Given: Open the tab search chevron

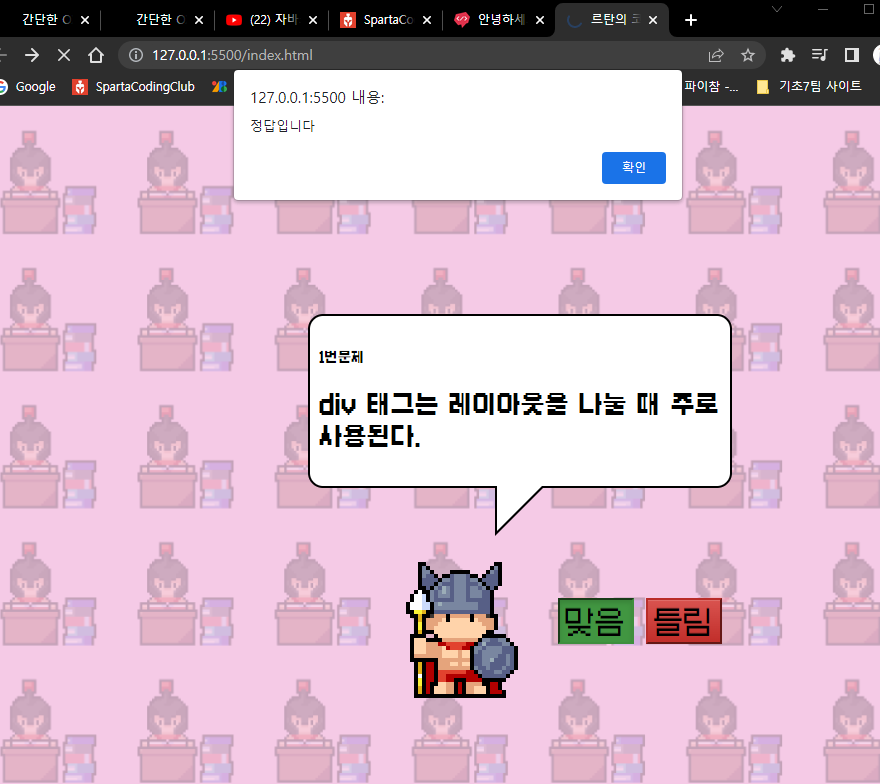Looking at the screenshot, I should pyautogui.click(x=777, y=9).
